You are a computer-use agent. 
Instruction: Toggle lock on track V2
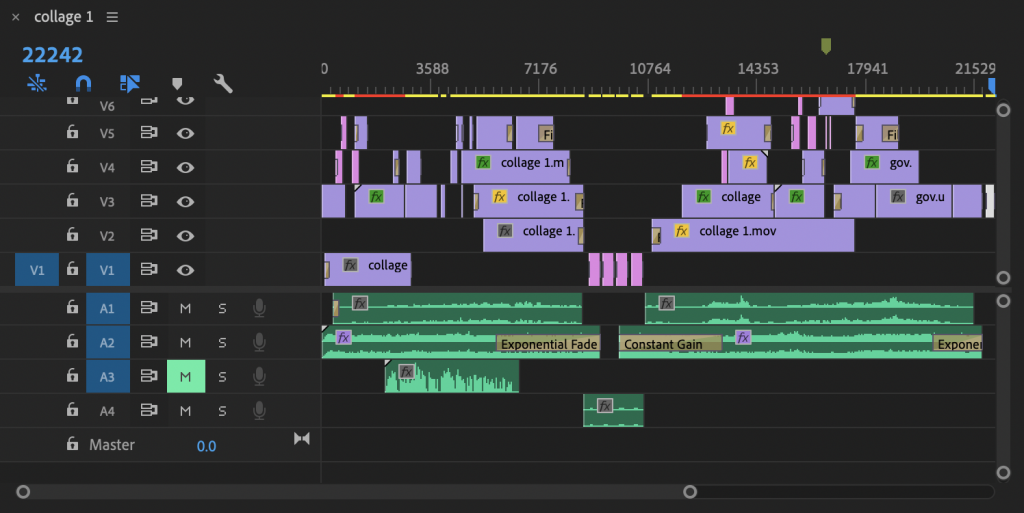click(x=72, y=234)
